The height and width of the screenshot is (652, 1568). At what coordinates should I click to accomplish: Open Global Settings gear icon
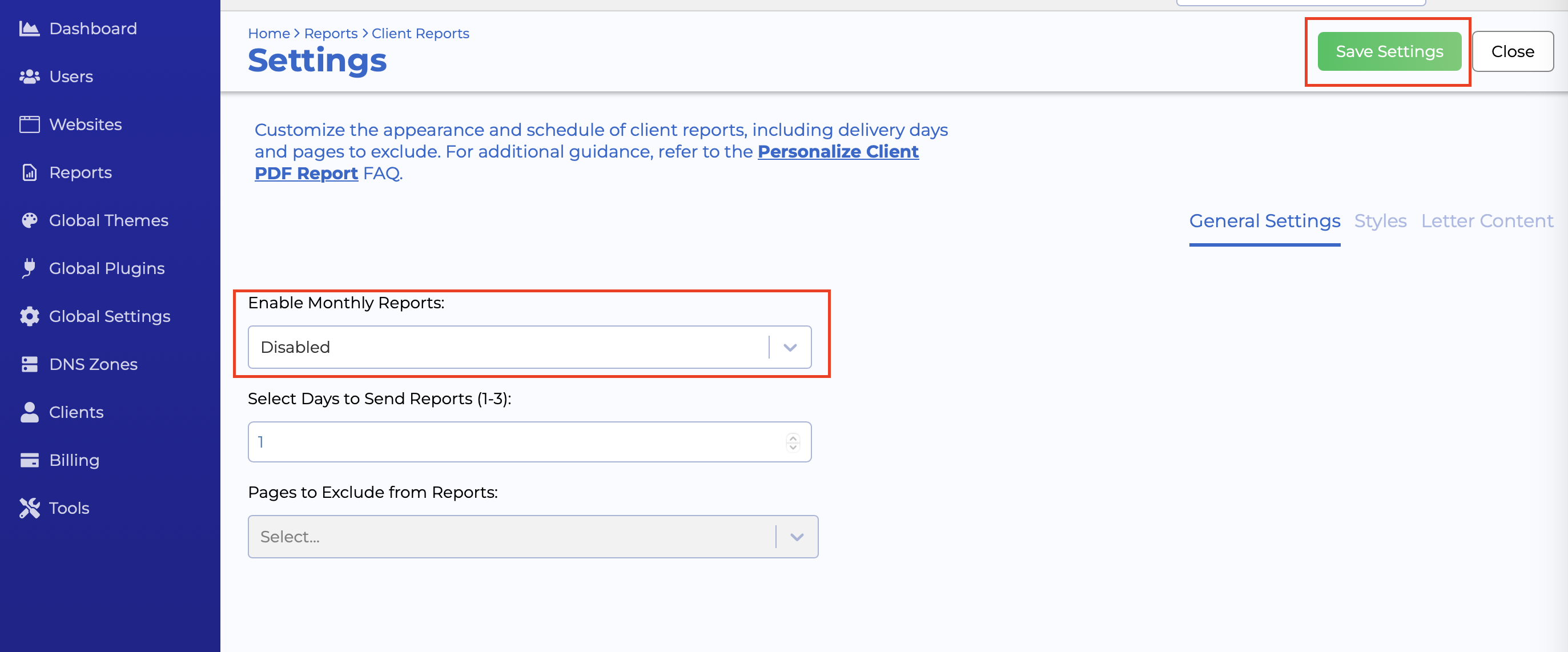tap(29, 316)
